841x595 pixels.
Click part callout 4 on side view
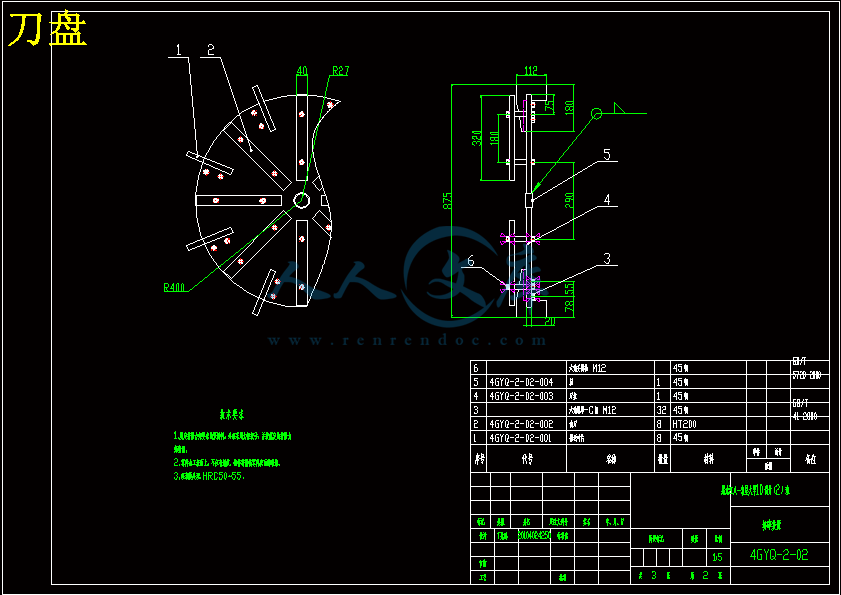607,200
